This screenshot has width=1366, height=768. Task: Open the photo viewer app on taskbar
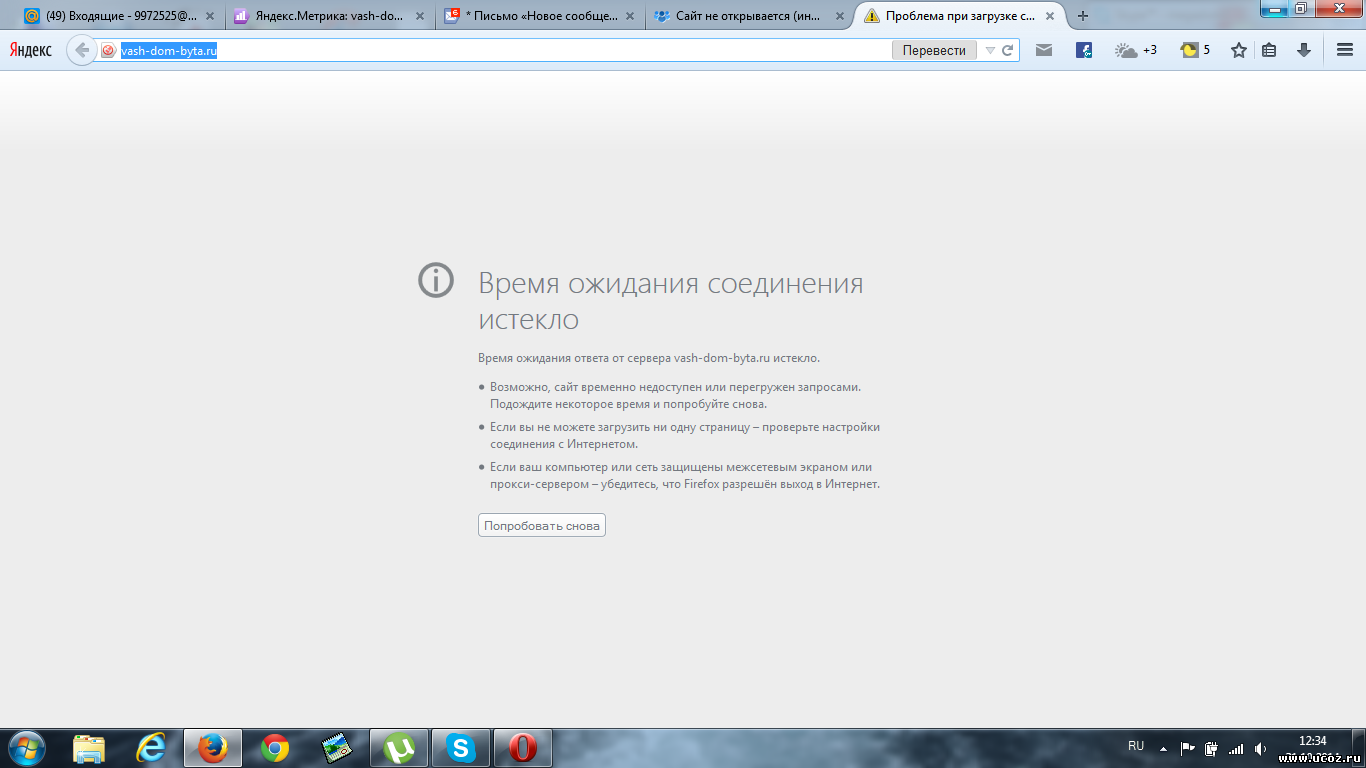coord(337,748)
